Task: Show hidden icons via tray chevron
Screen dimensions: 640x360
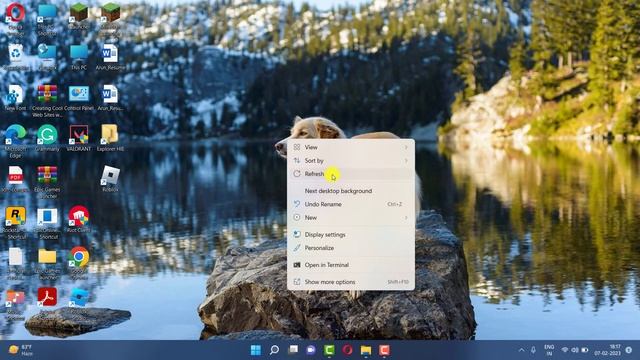Action: [521, 350]
